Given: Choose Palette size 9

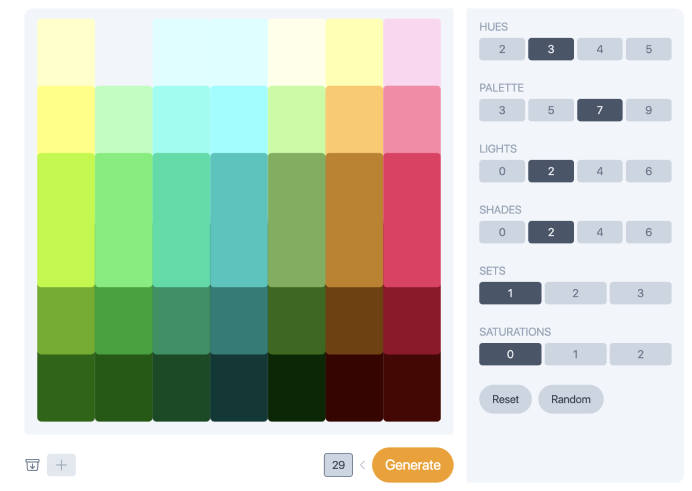Looking at the screenshot, I should pos(649,110).
